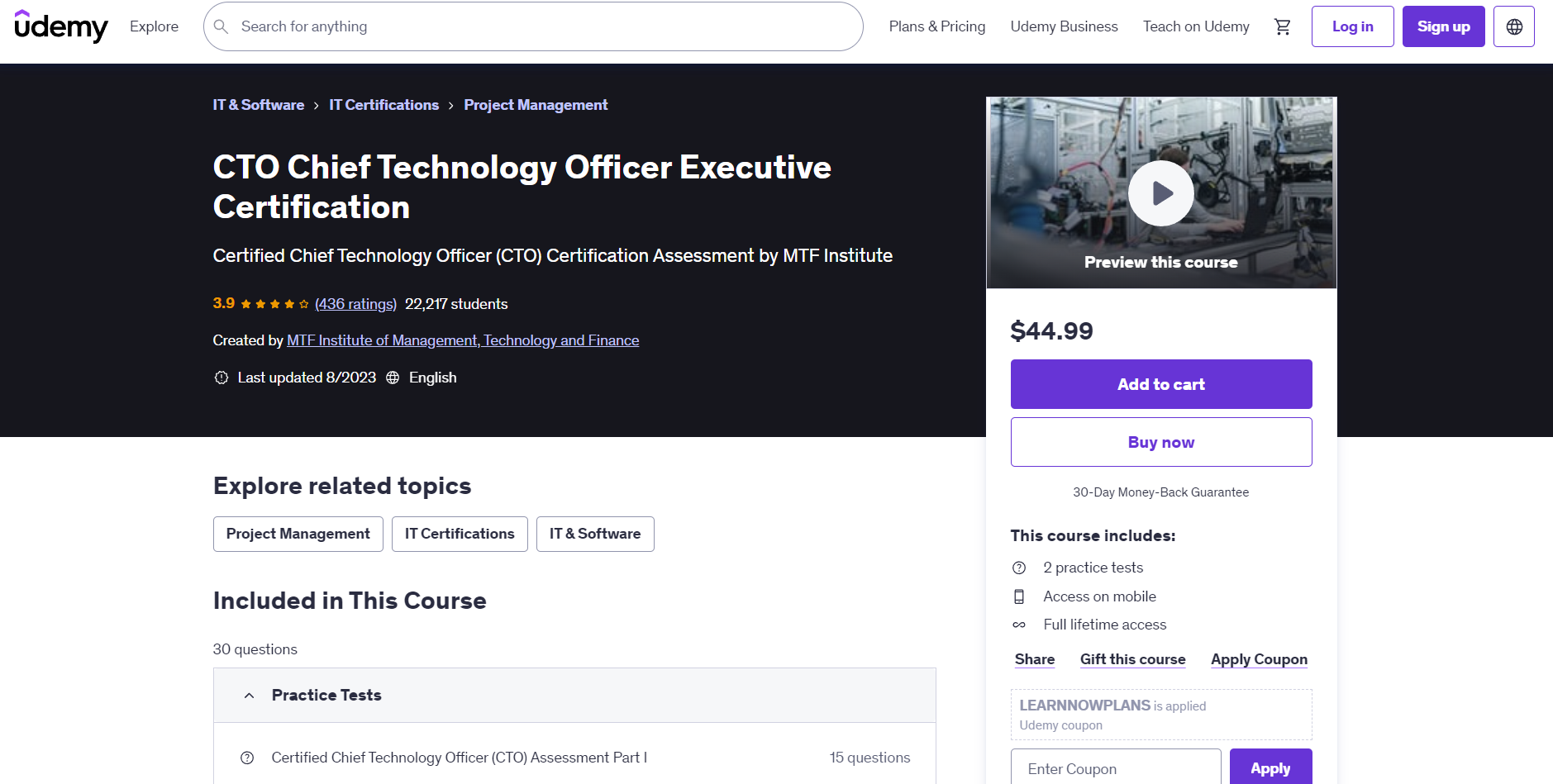Click the Sign up button
This screenshot has height=784, width=1553.
point(1444,26)
